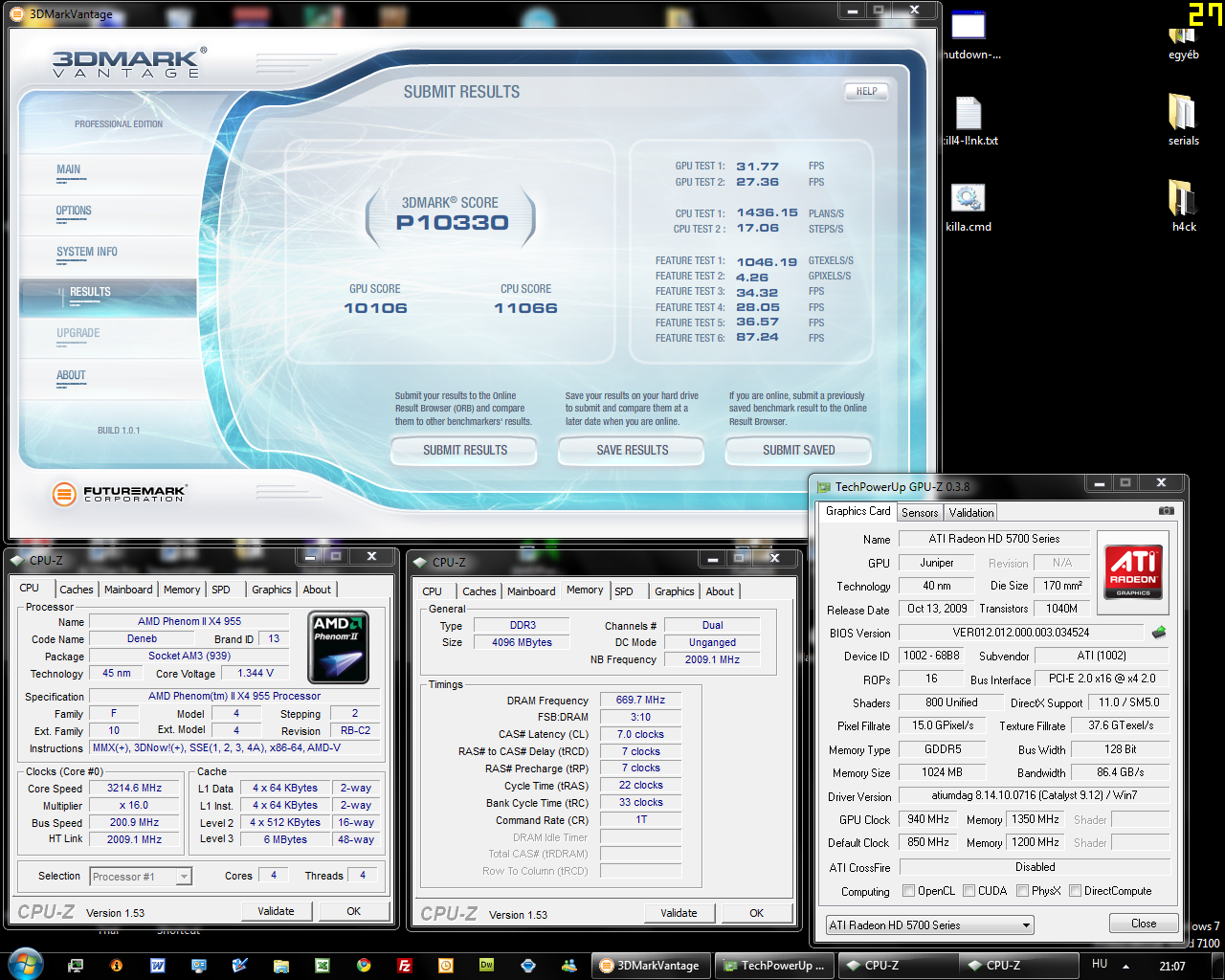Open the blue pen checkmark app in taskbar
This screenshot has width=1225, height=980.
240,966
